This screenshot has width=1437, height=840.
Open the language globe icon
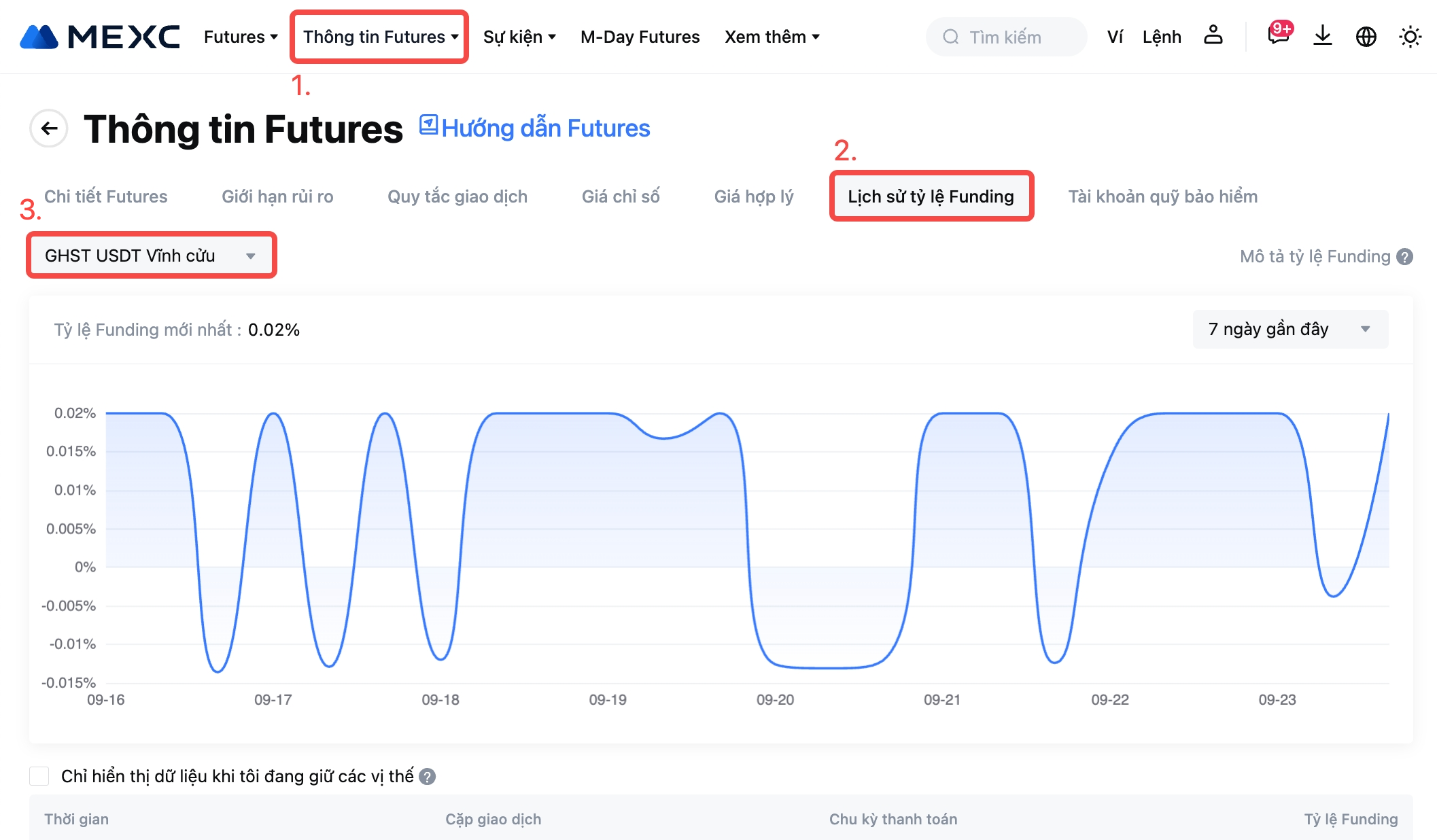tap(1366, 37)
